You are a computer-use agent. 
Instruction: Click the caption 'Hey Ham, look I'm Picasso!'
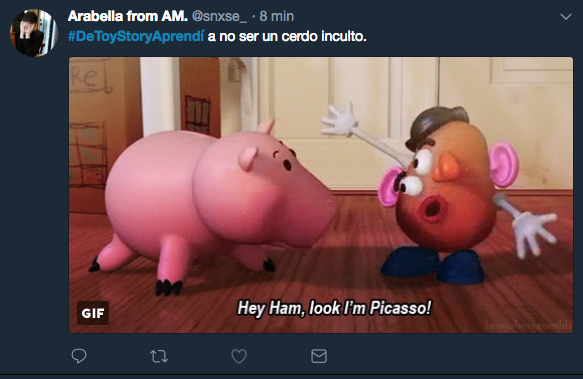(x=334, y=308)
